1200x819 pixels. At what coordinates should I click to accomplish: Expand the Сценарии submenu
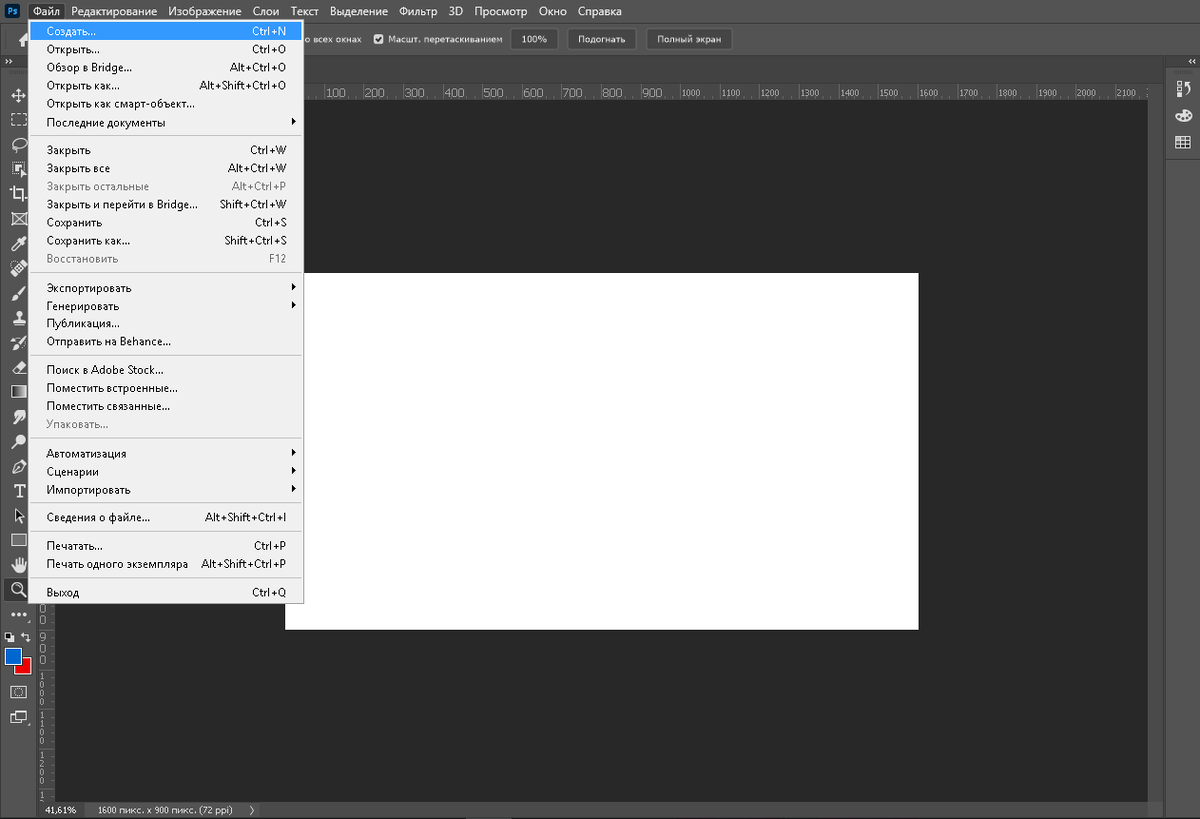pyautogui.click(x=165, y=471)
